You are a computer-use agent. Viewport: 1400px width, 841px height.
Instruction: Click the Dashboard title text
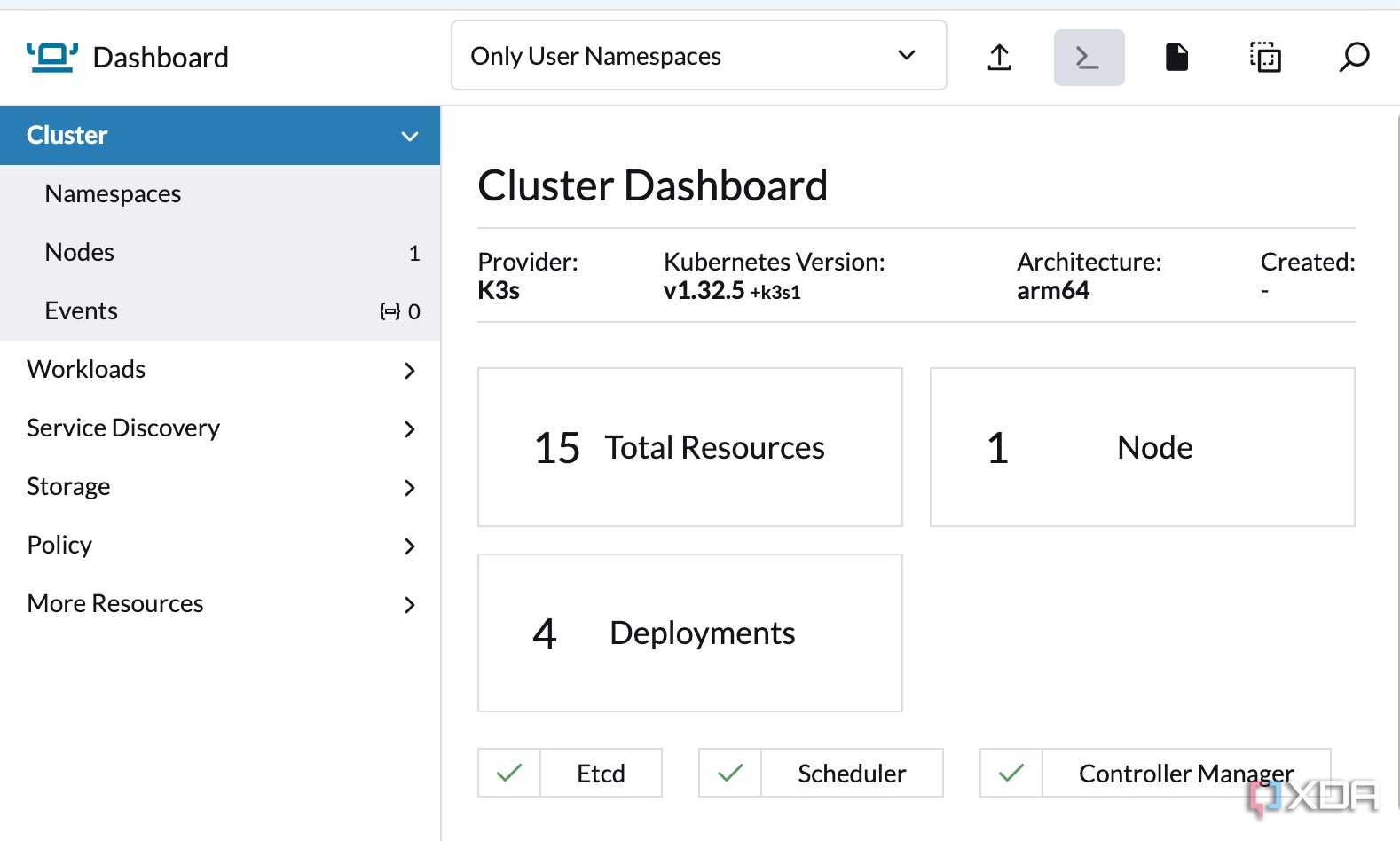click(x=161, y=58)
